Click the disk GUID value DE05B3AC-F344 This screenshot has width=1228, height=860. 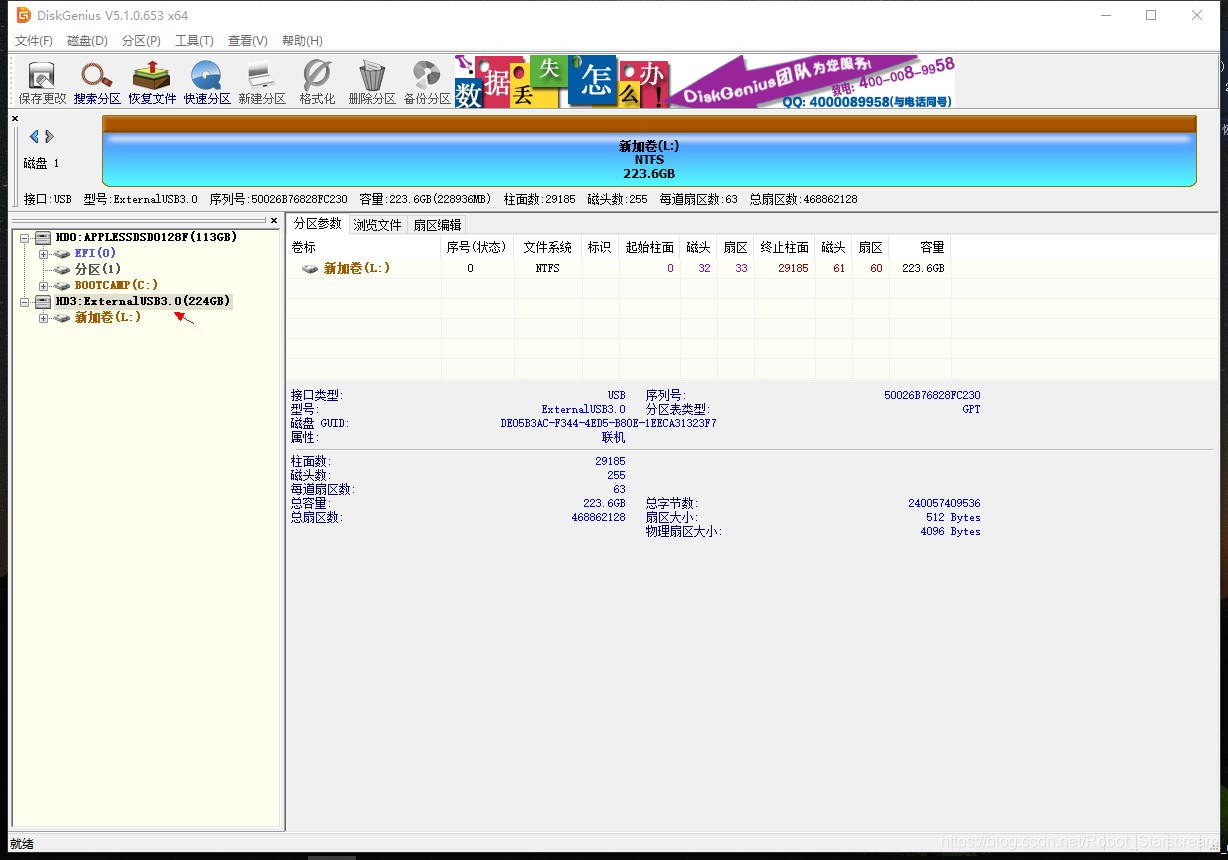click(x=608, y=423)
